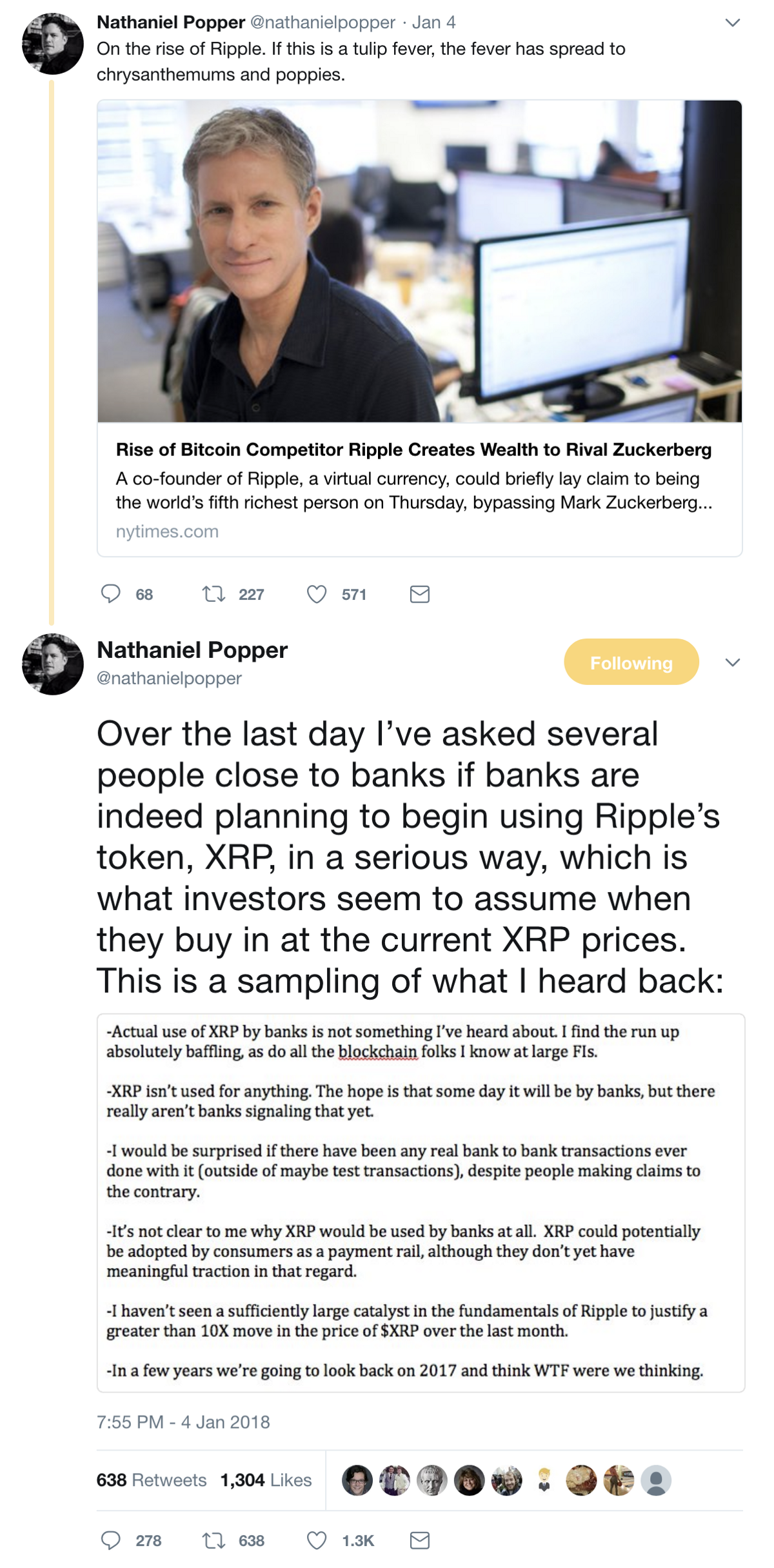Screen dimensions: 774x1568
Task: Open Nathaniel Popper's avatar on the main tweet
Action: coord(53,664)
